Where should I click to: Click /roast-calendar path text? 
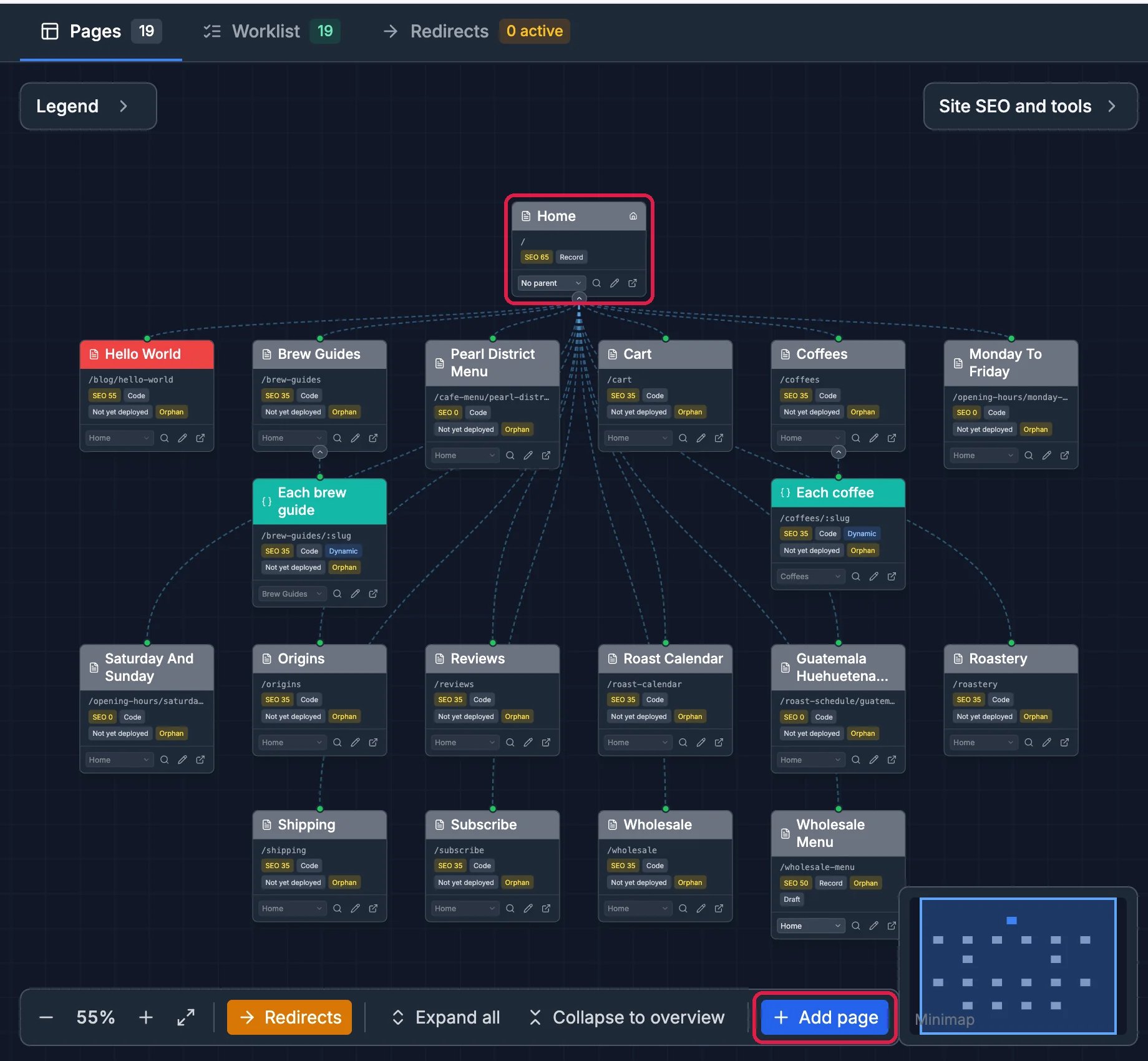tap(645, 685)
